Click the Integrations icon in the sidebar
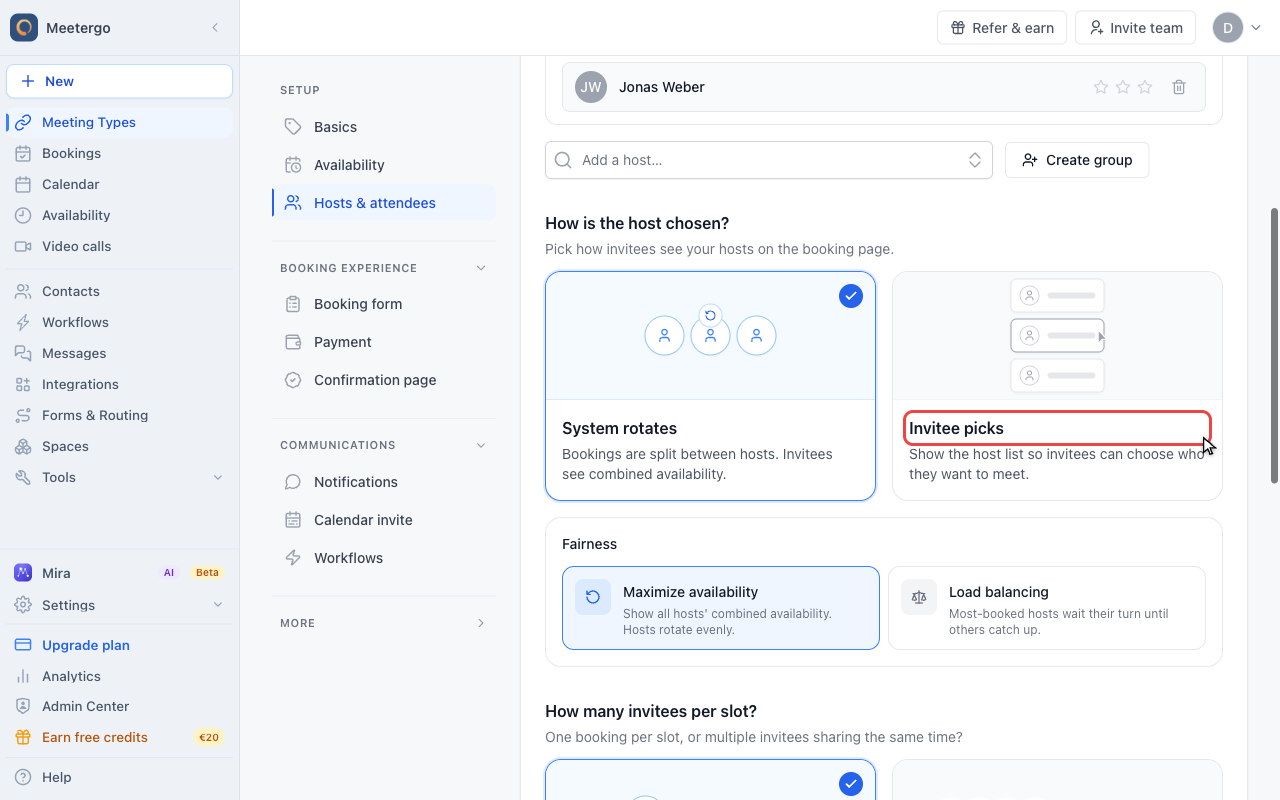1280x800 pixels. 23,384
